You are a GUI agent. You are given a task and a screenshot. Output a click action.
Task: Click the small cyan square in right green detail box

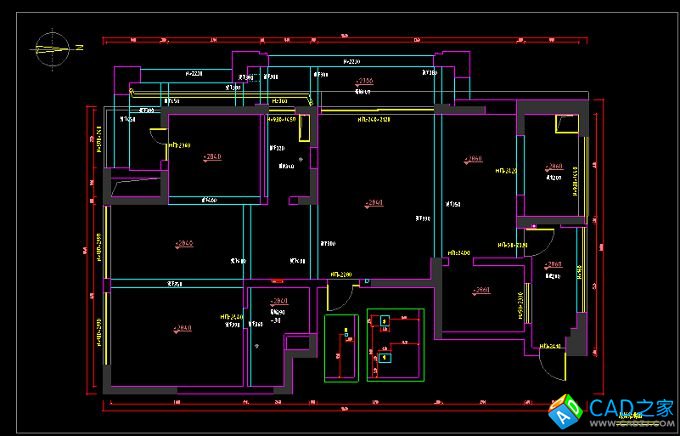[x=385, y=322]
